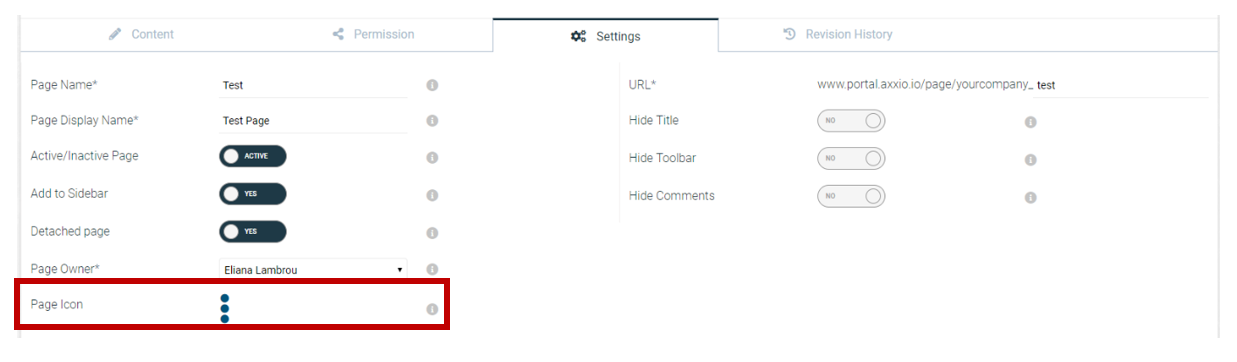Click the three-dot Page Icon picker
The width and height of the screenshot is (1237, 362).
(225, 308)
